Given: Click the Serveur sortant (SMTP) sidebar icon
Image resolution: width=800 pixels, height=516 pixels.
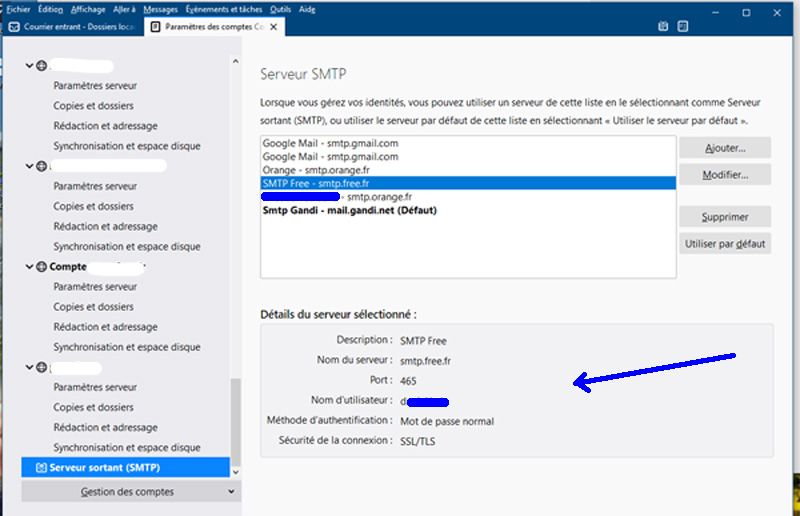Looking at the screenshot, I should coord(41,467).
